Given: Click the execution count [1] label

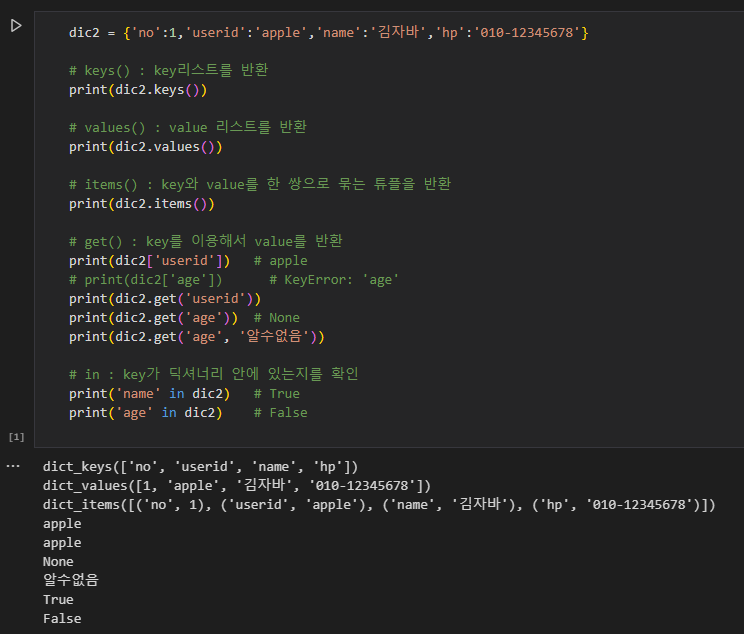Looking at the screenshot, I should click(17, 437).
